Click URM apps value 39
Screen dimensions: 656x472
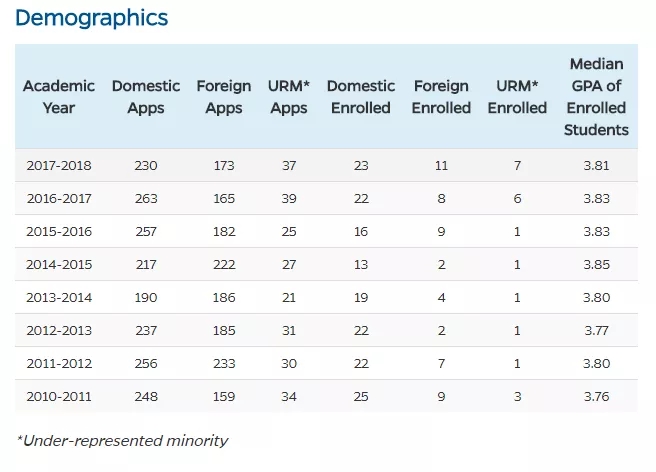[x=289, y=198]
